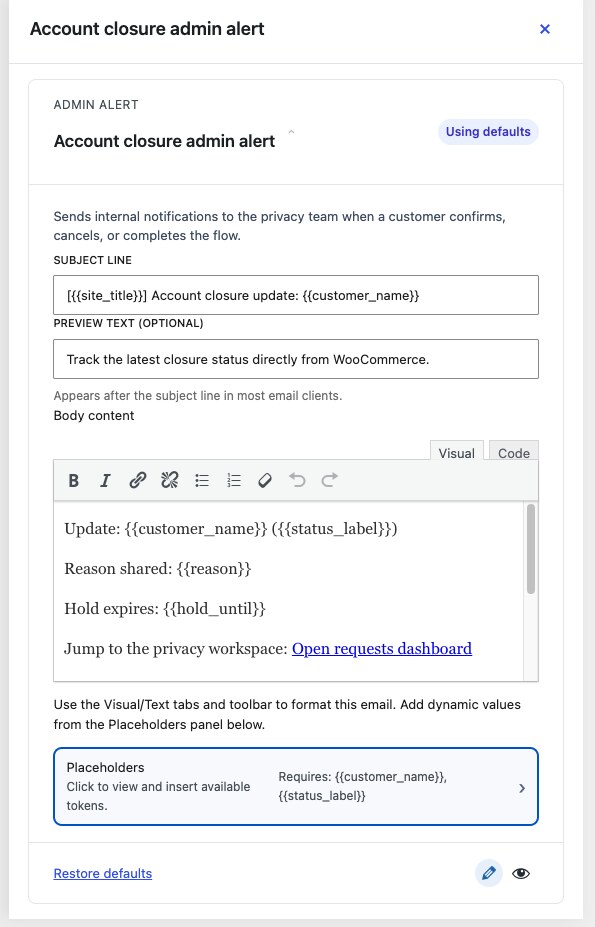Viewport: 595px width, 927px height.
Task: Click the 'Hold expires: {{hold_until}}' line
Action: 165,608
